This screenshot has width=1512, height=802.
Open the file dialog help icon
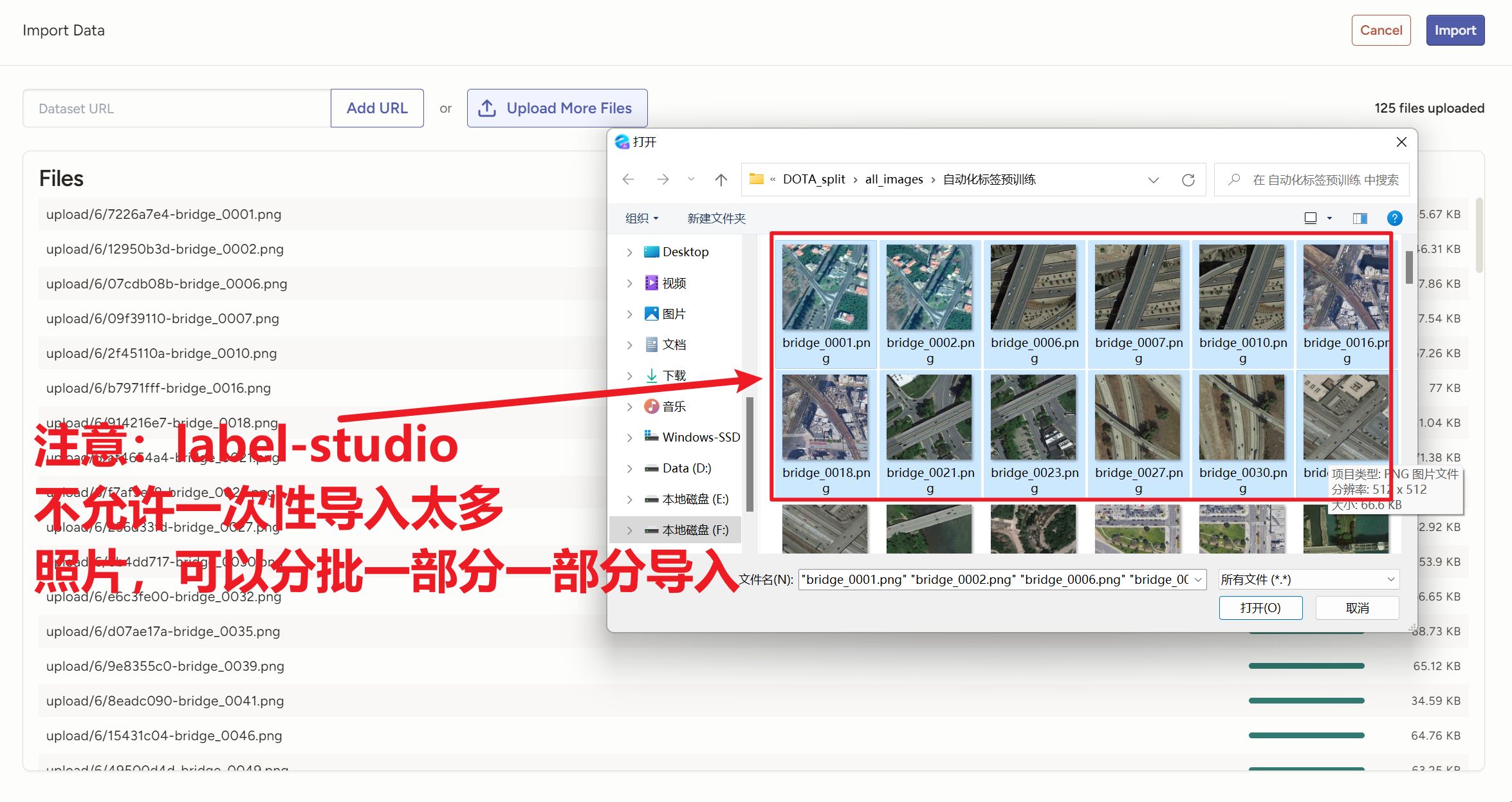[x=1394, y=218]
